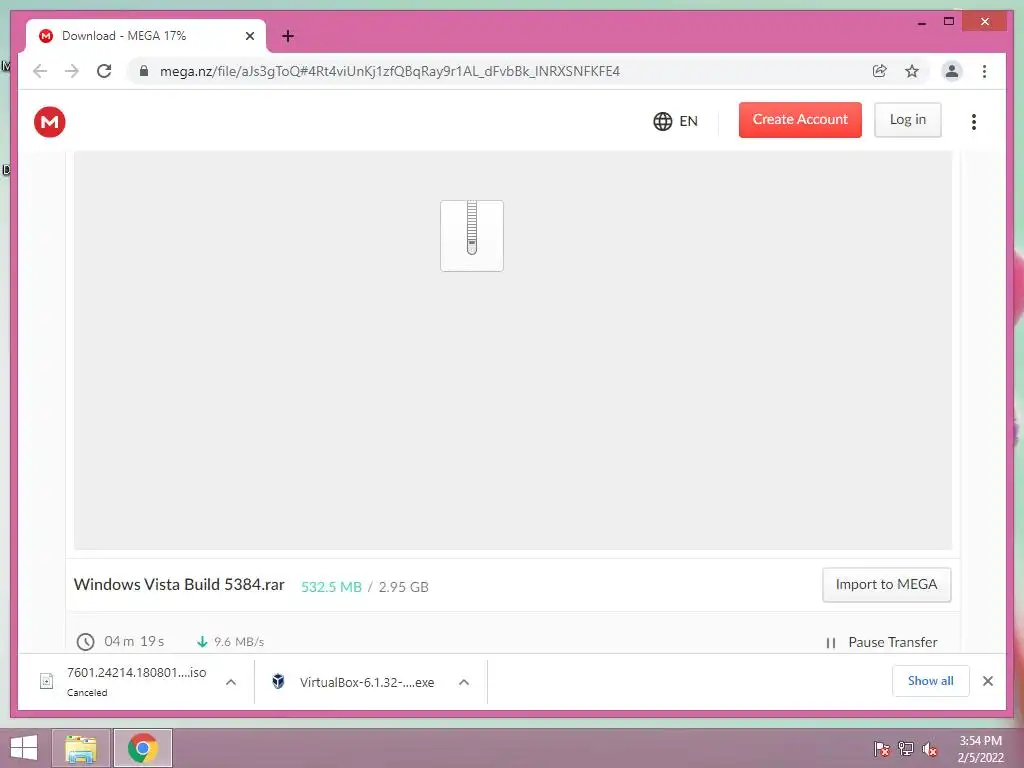Click the 9.6 MB/s download speed arrow
The width and height of the screenshot is (1024, 768).
202,642
